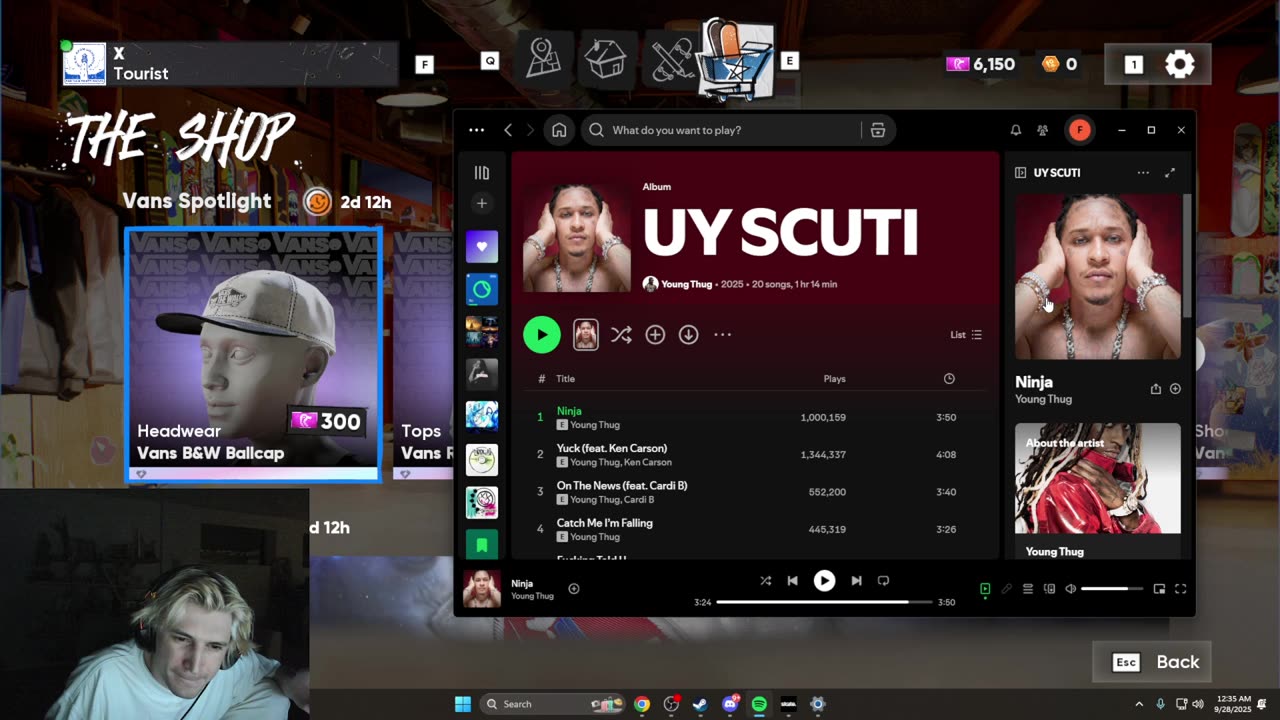Open game map icon in top bar
The height and width of the screenshot is (720, 1280).
coord(544,58)
